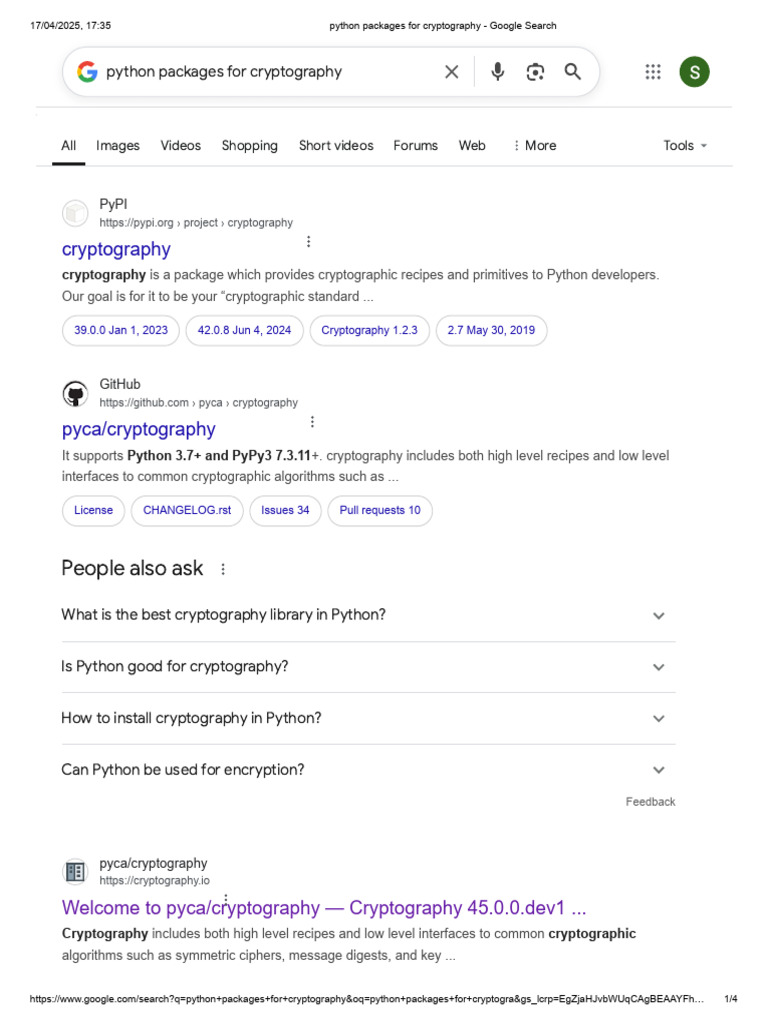Open the account avatar labeled S
Screen dimensions: 768x1024
694,72
